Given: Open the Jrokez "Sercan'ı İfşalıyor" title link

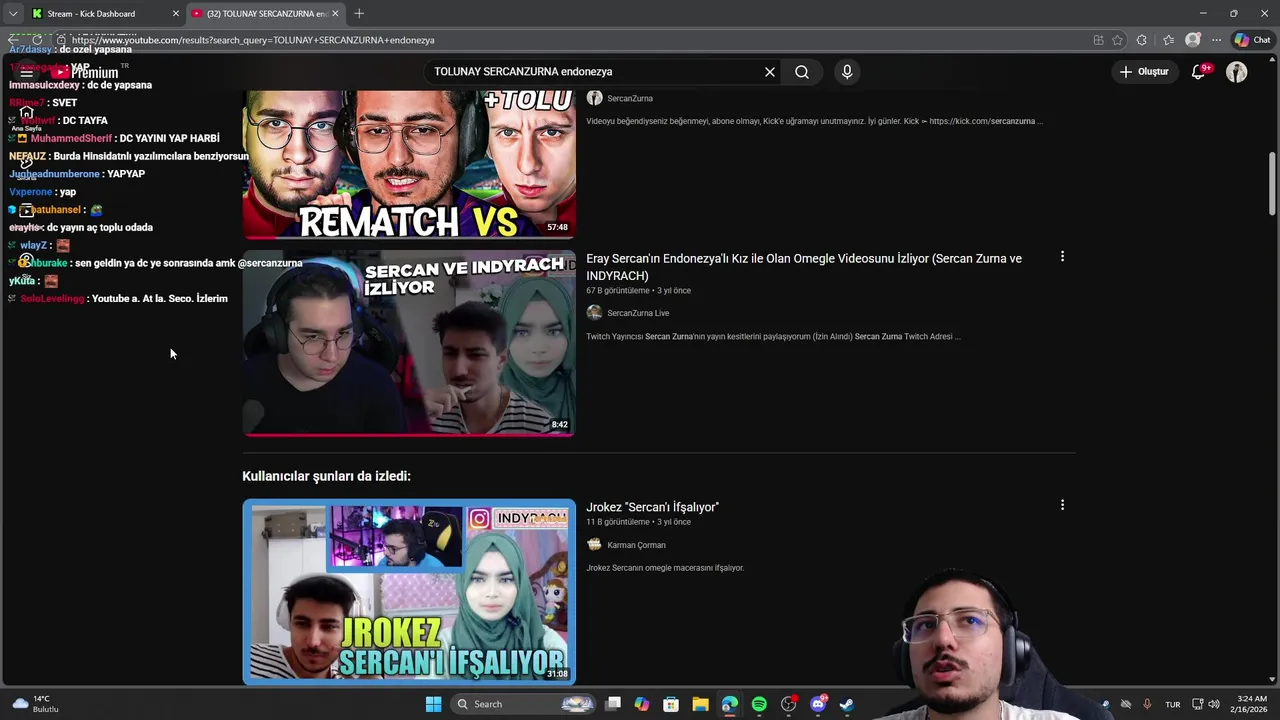Looking at the screenshot, I should [652, 507].
